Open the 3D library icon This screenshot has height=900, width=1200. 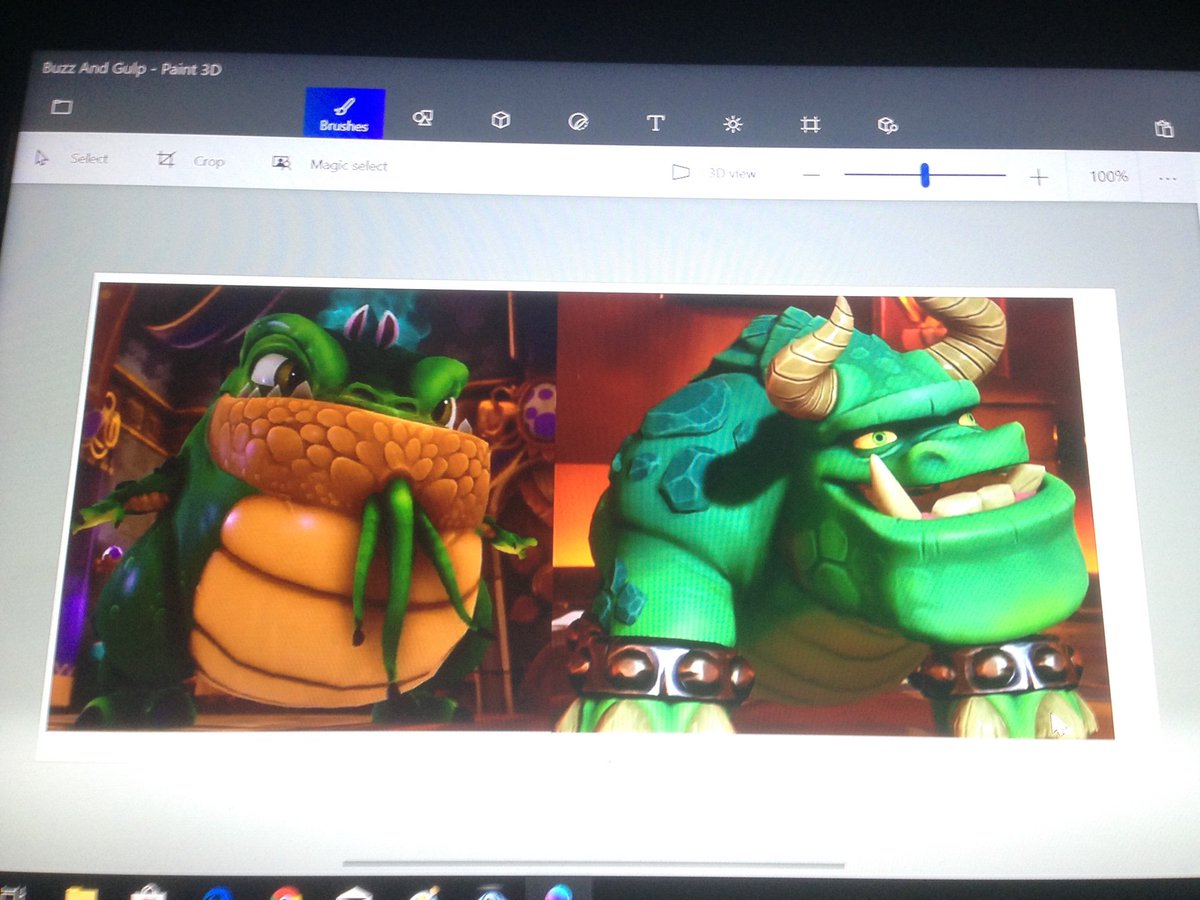[887, 126]
